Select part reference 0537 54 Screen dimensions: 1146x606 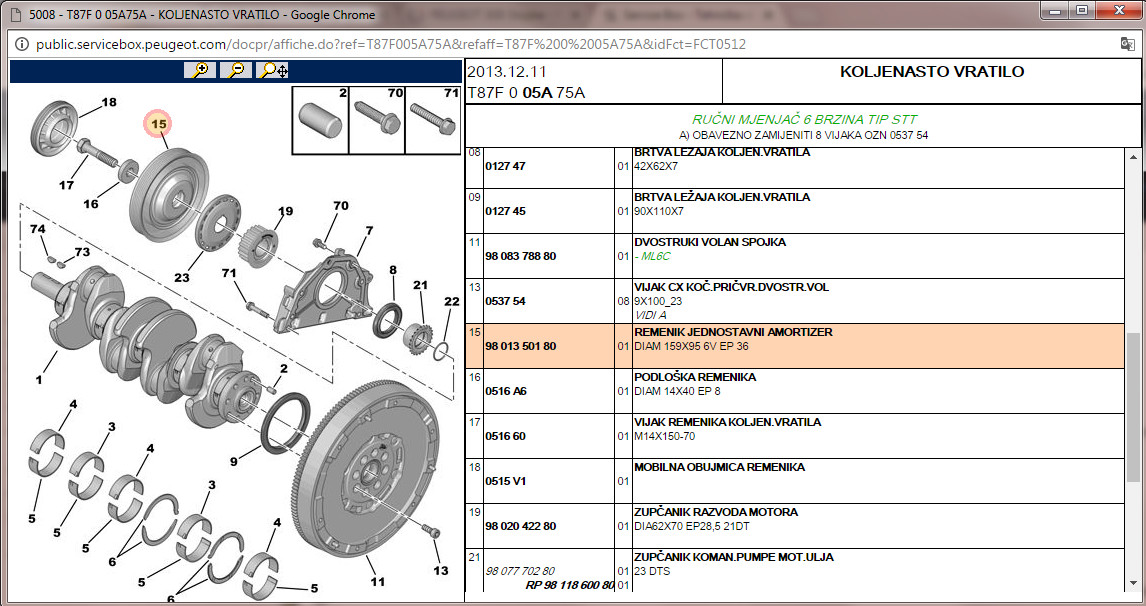505,301
